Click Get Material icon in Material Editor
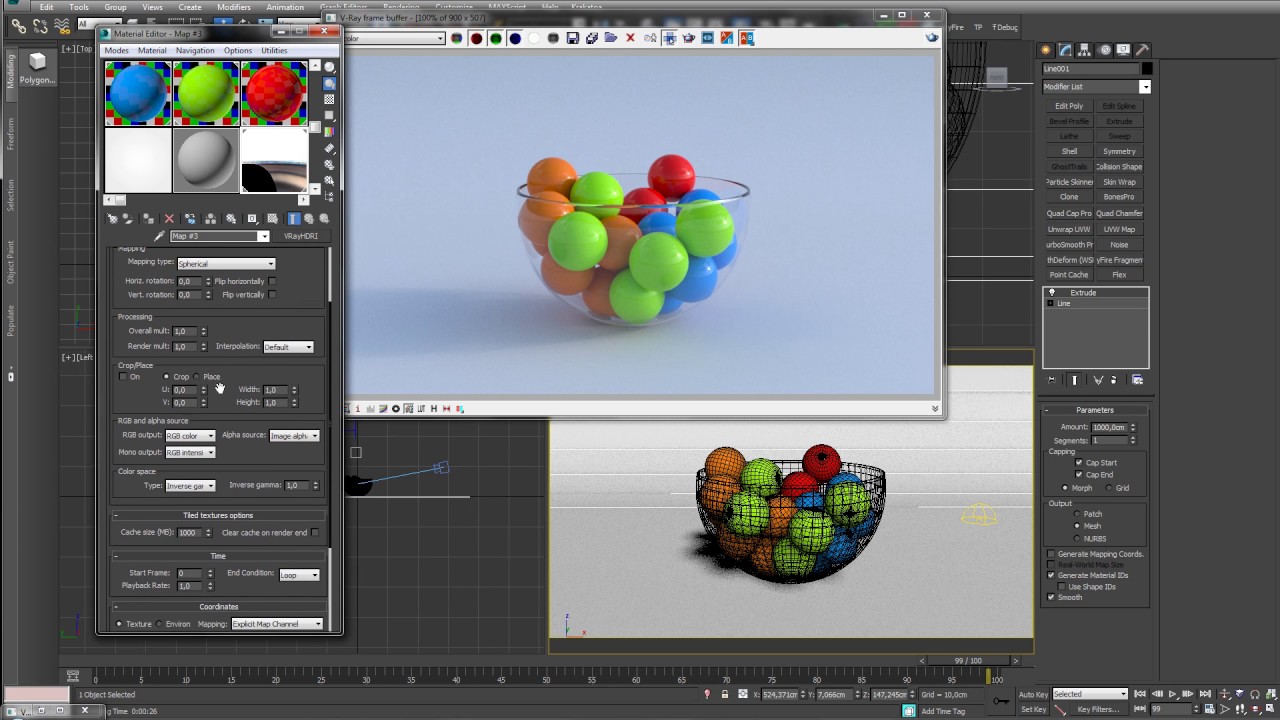This screenshot has height=720, width=1280. point(112,218)
